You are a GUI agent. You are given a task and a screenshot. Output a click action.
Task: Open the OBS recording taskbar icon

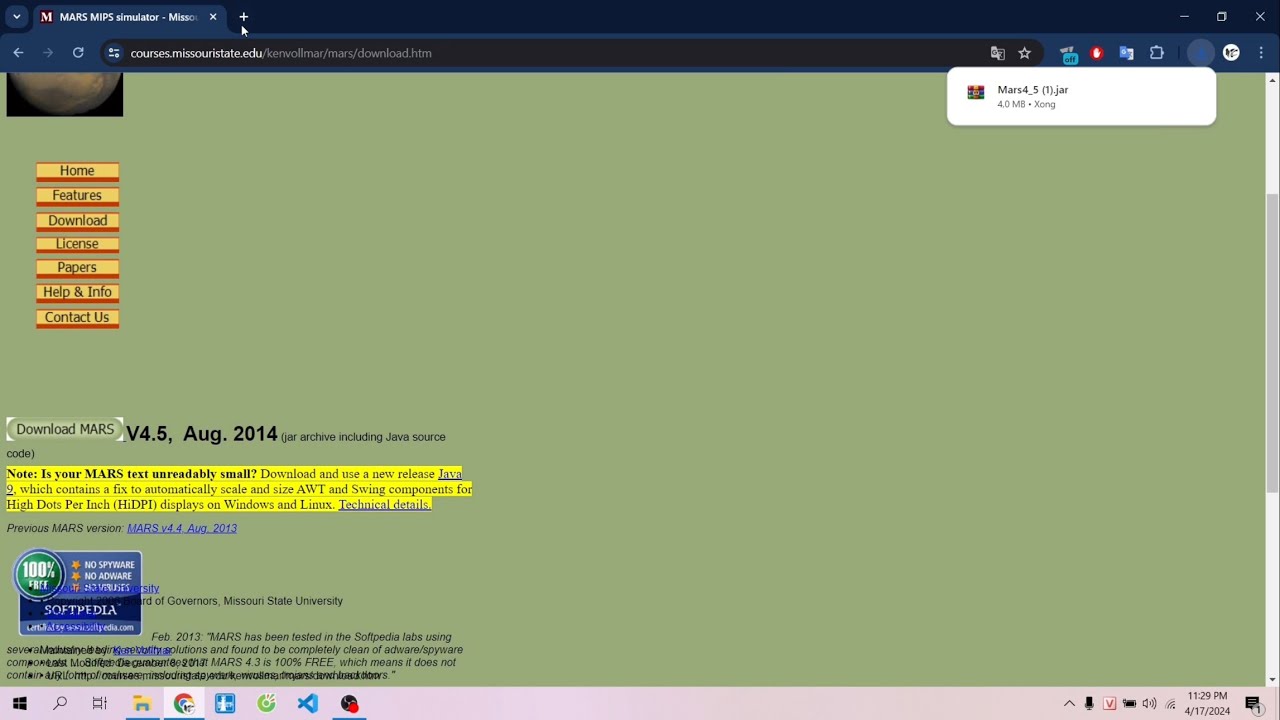(x=349, y=704)
